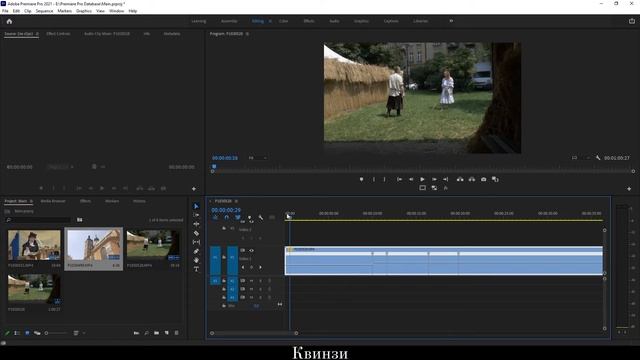
Task: Open the Markers menu
Action: pos(64,11)
